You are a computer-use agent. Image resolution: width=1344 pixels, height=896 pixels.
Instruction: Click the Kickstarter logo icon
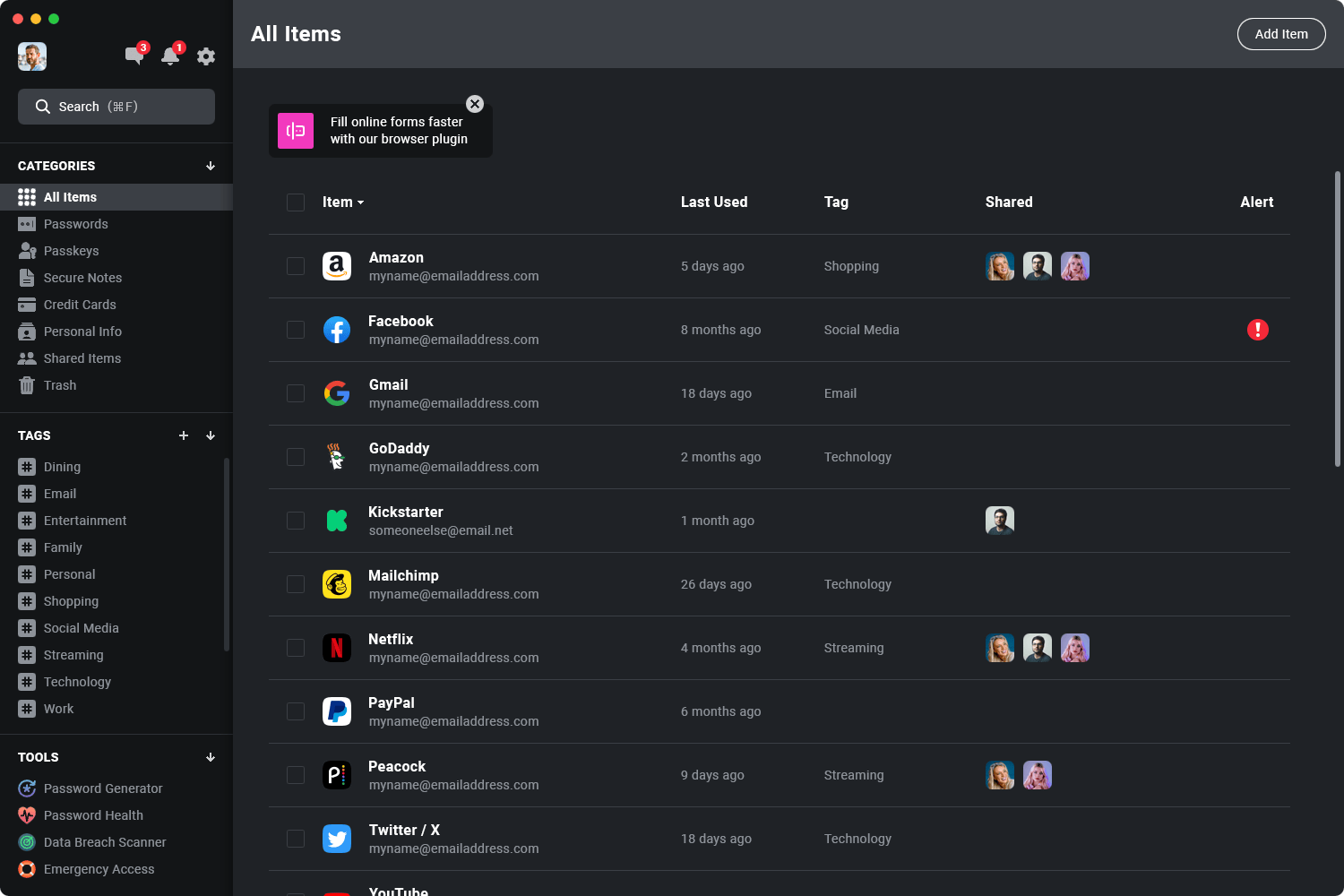[337, 521]
